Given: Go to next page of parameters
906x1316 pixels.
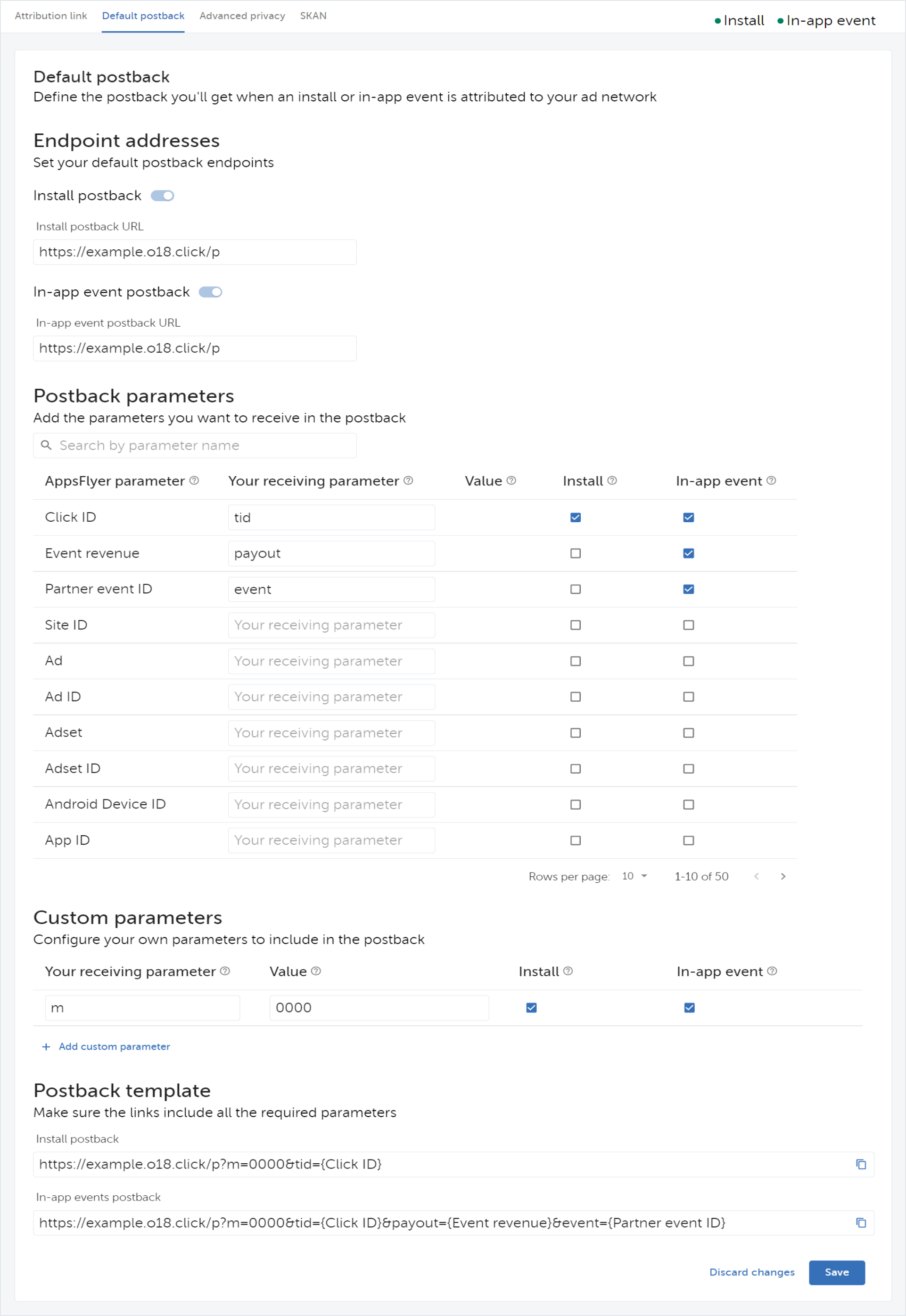Looking at the screenshot, I should click(x=783, y=876).
